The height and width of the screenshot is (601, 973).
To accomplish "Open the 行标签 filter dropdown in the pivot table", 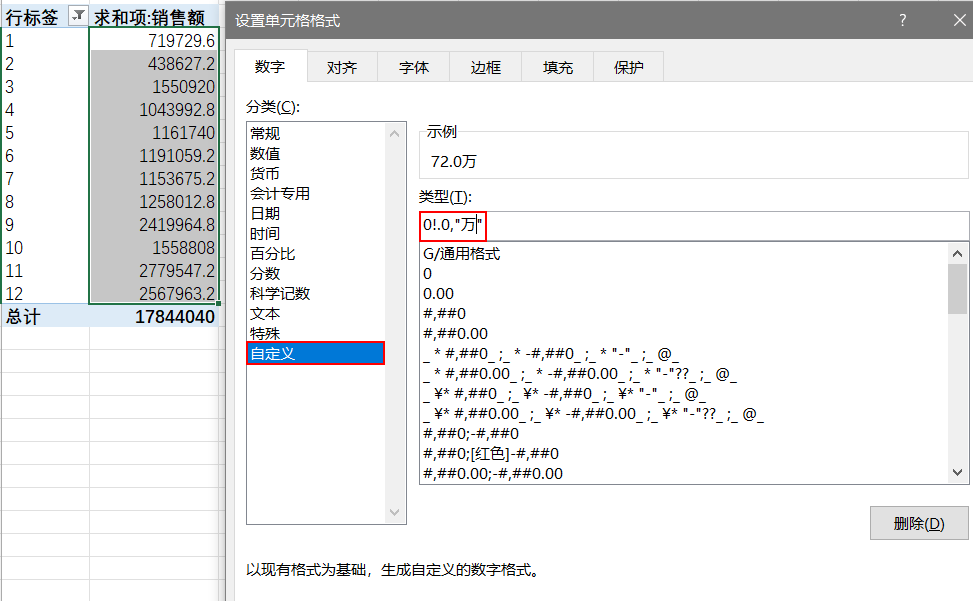I will click(78, 17).
